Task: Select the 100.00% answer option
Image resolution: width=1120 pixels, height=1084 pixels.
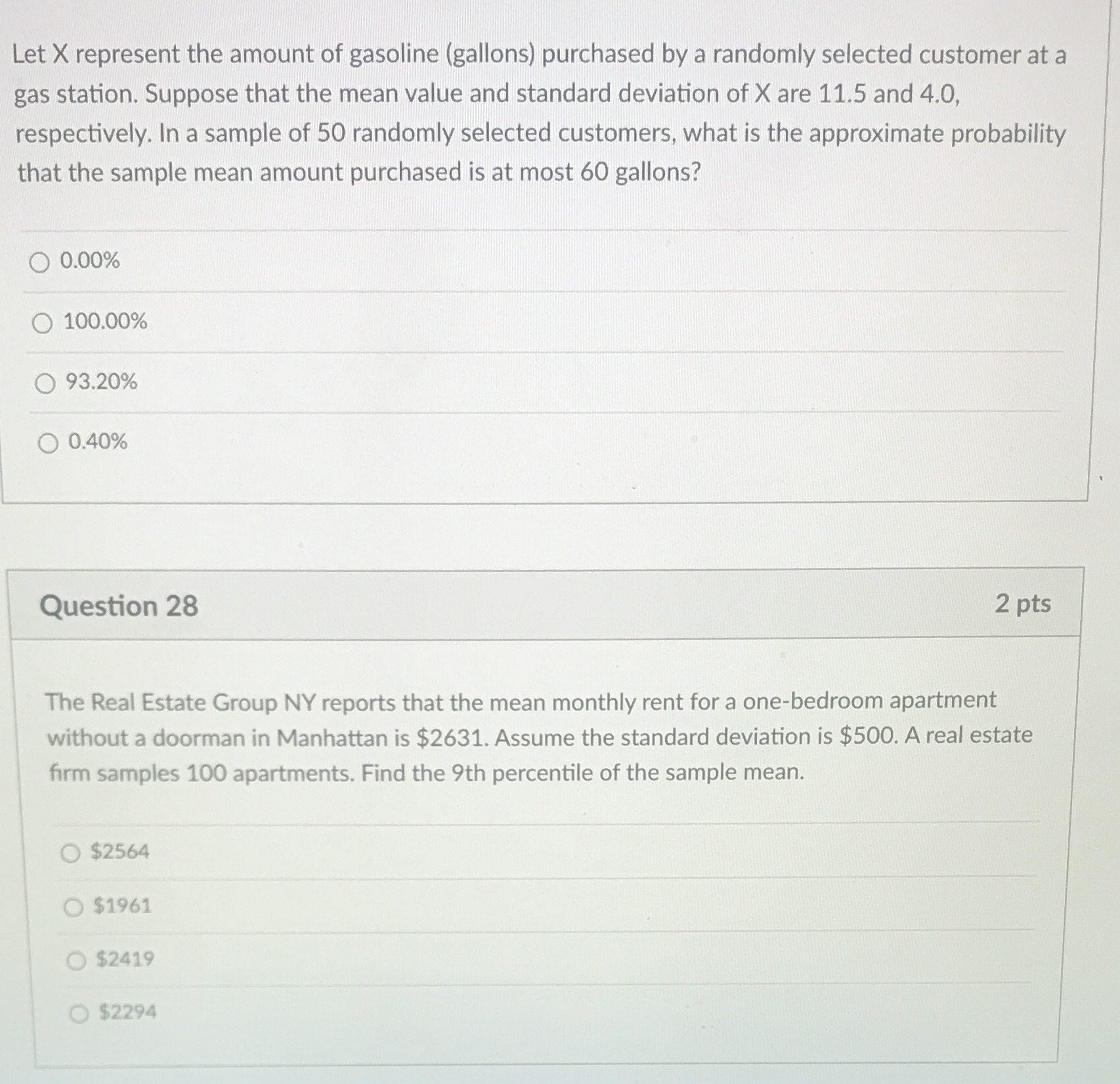Action: (x=43, y=322)
